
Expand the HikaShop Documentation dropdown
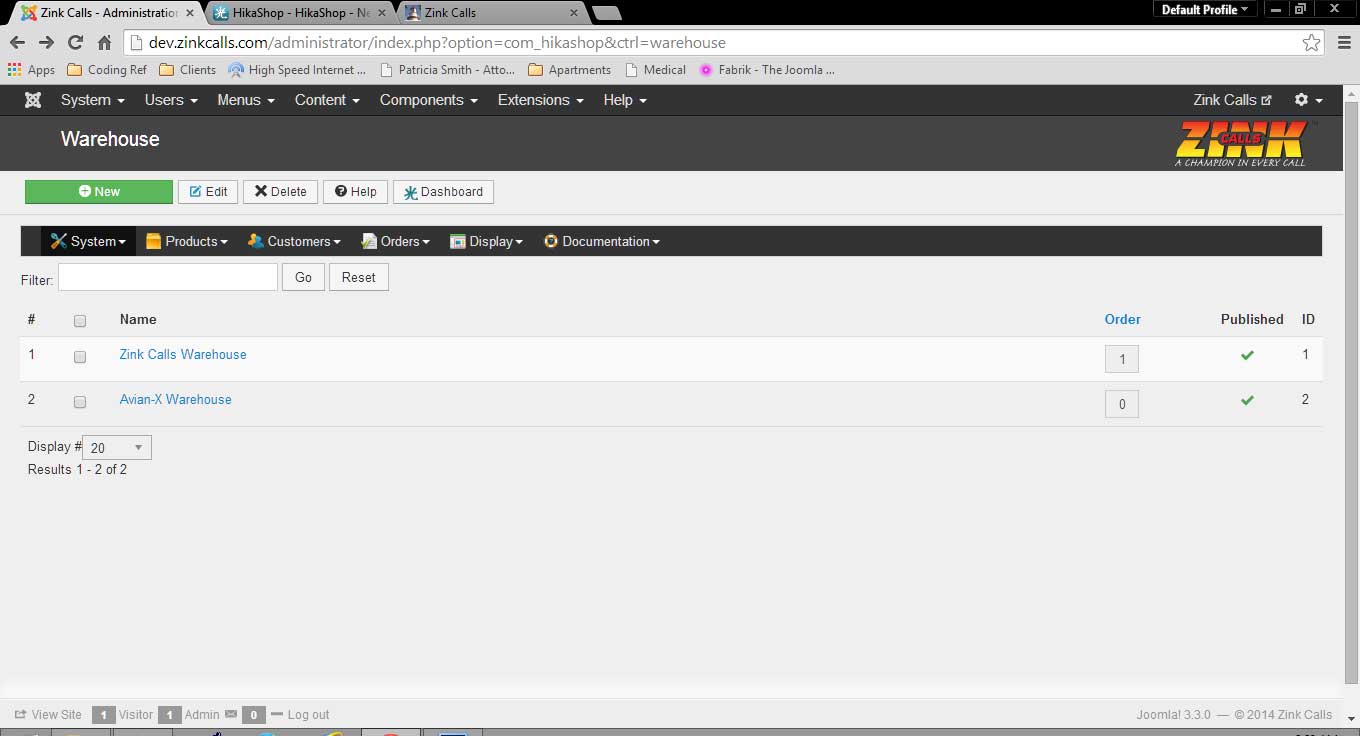tap(601, 241)
